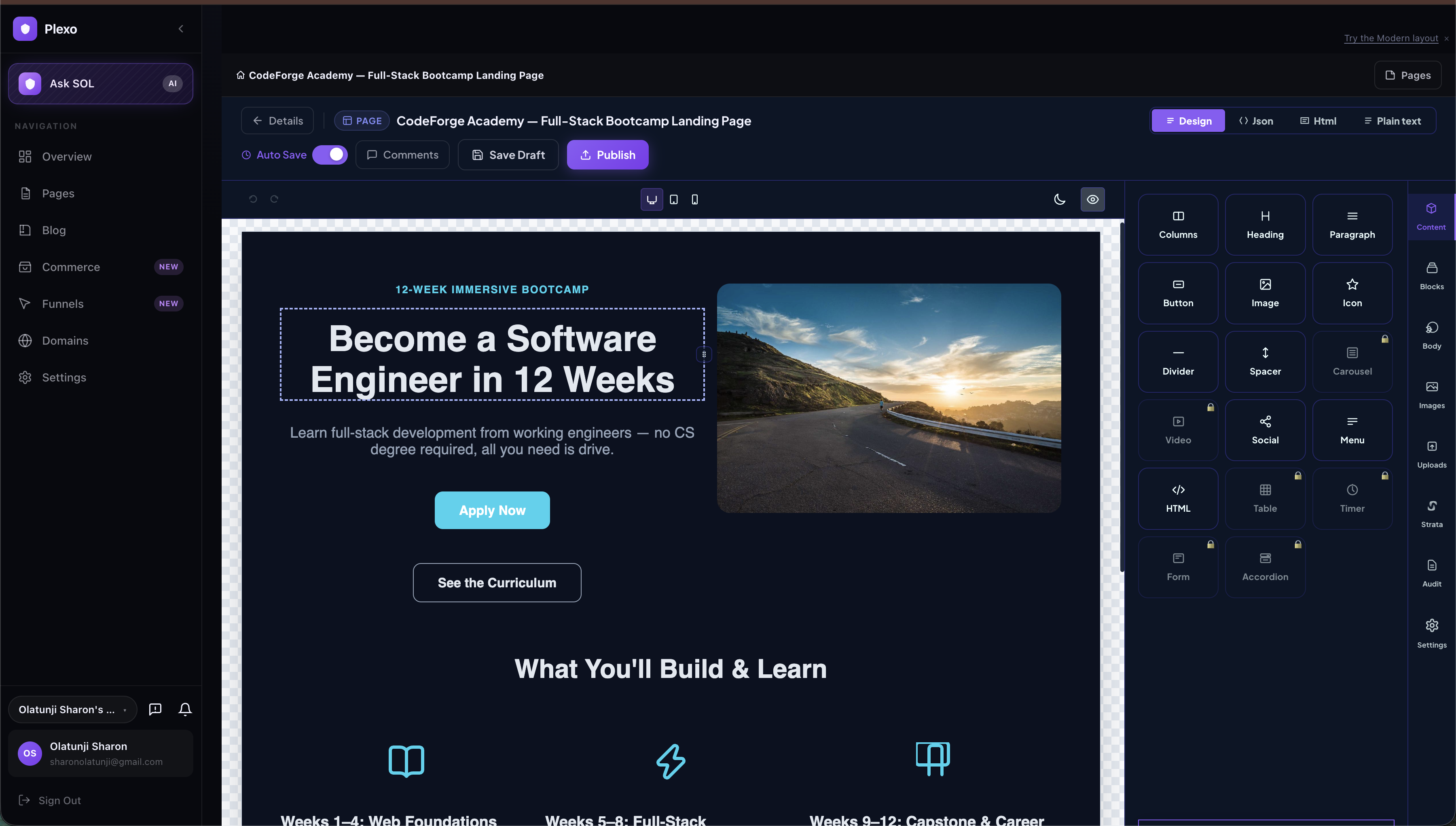Dismiss the Modern layout banner

[x=1446, y=38]
